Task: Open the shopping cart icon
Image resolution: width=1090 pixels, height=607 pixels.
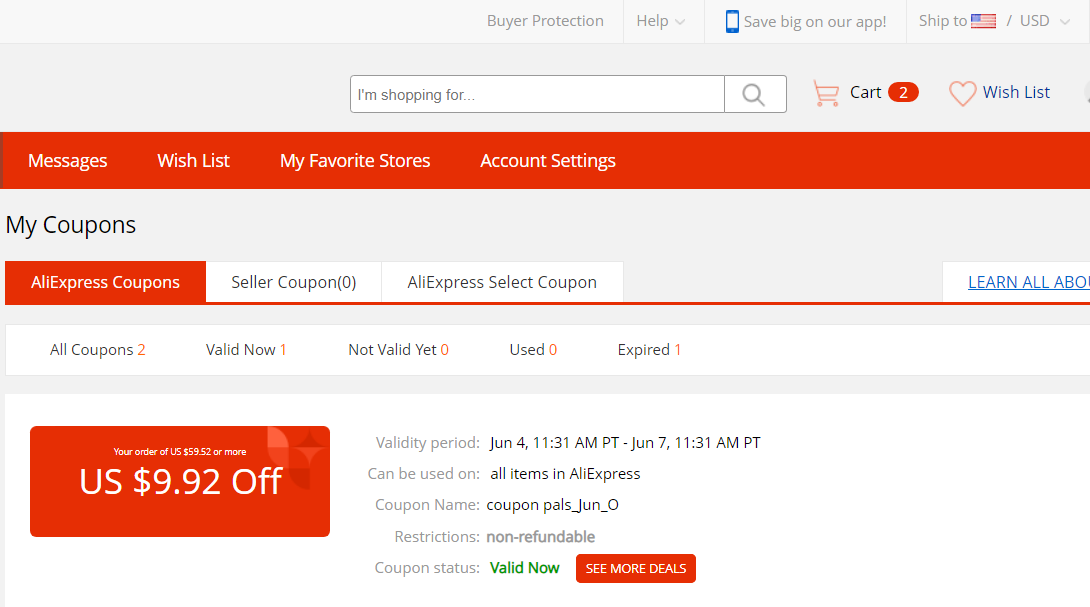Action: [826, 93]
